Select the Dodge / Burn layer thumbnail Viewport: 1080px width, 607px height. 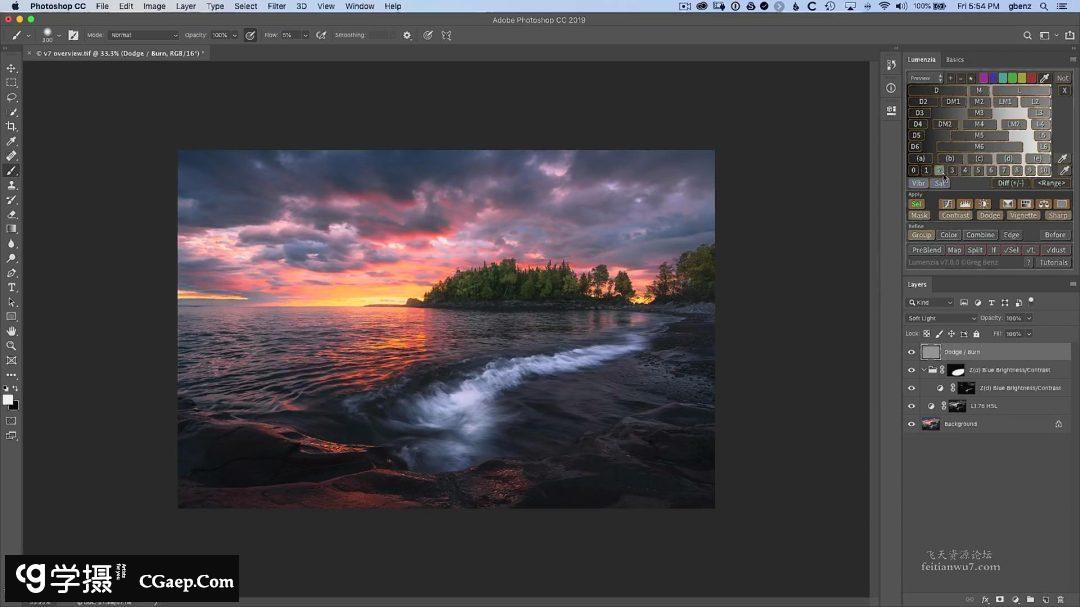point(931,352)
